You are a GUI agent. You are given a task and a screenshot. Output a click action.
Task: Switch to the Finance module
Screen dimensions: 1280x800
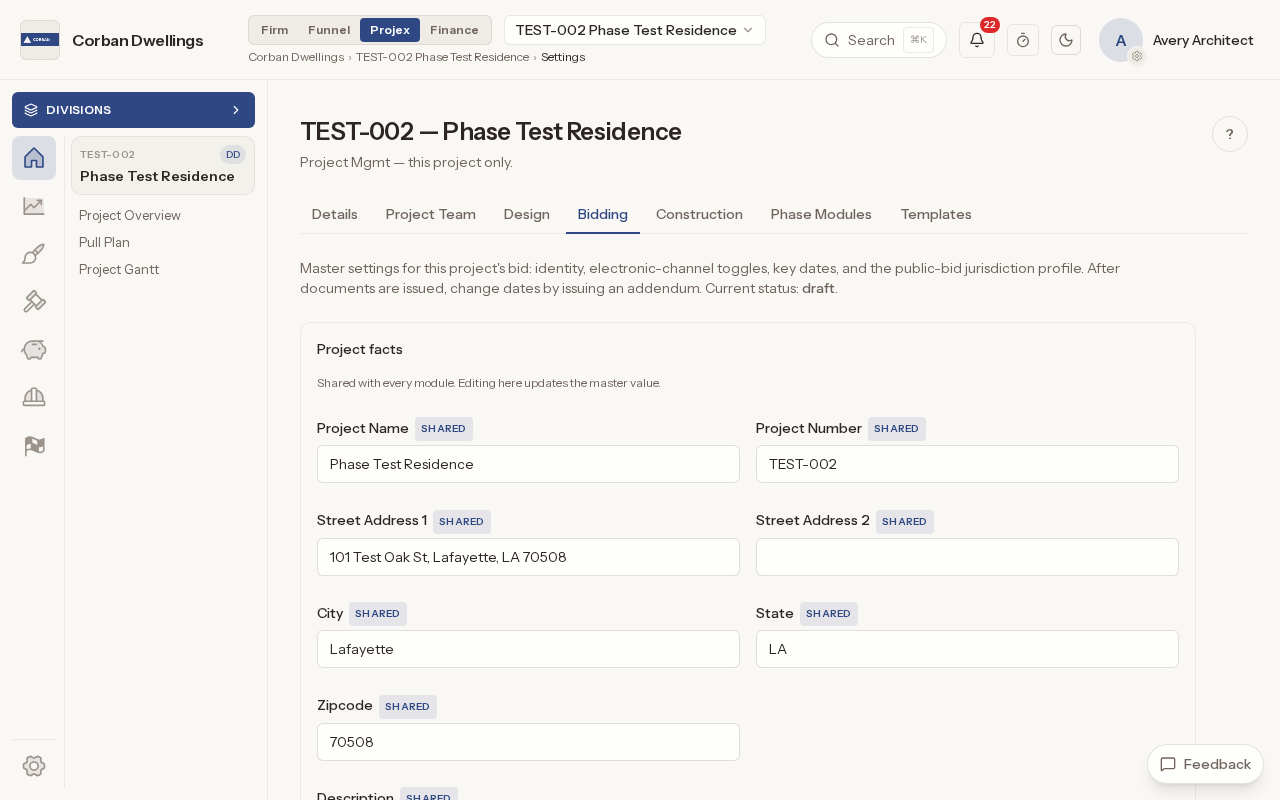click(x=454, y=30)
